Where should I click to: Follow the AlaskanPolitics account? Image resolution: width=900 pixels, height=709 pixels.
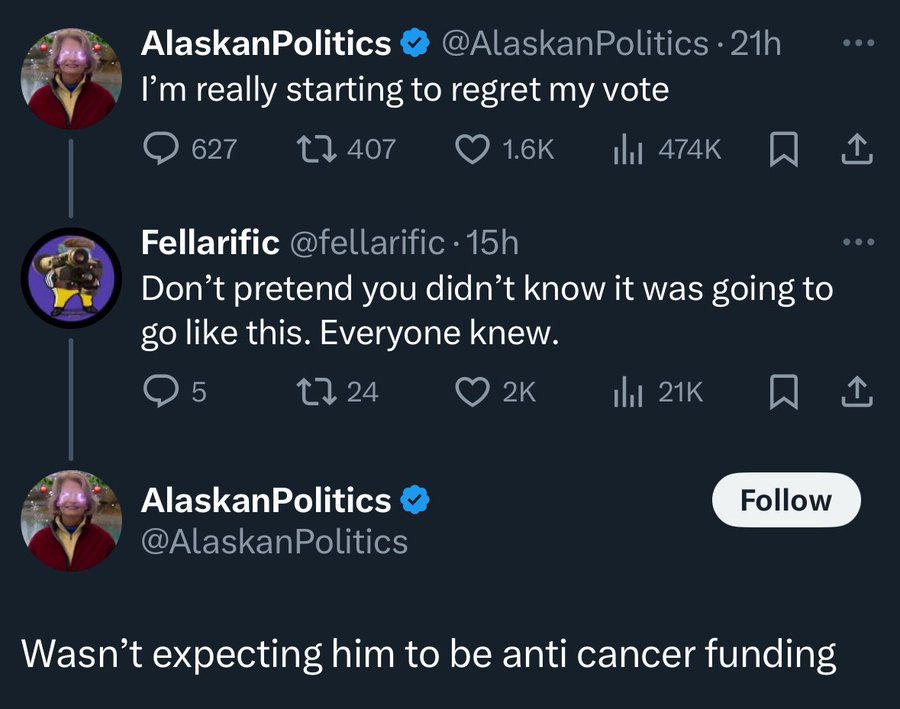pyautogui.click(x=785, y=500)
